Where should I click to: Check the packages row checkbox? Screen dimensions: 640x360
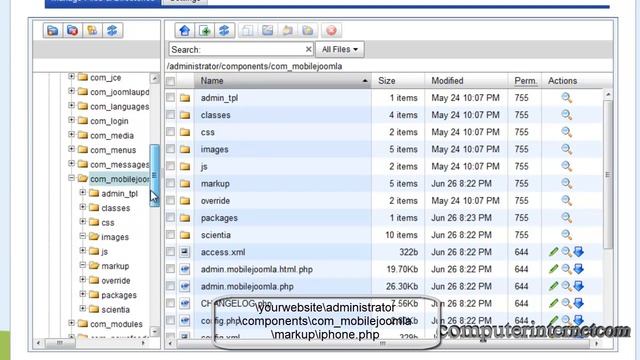(x=171, y=218)
